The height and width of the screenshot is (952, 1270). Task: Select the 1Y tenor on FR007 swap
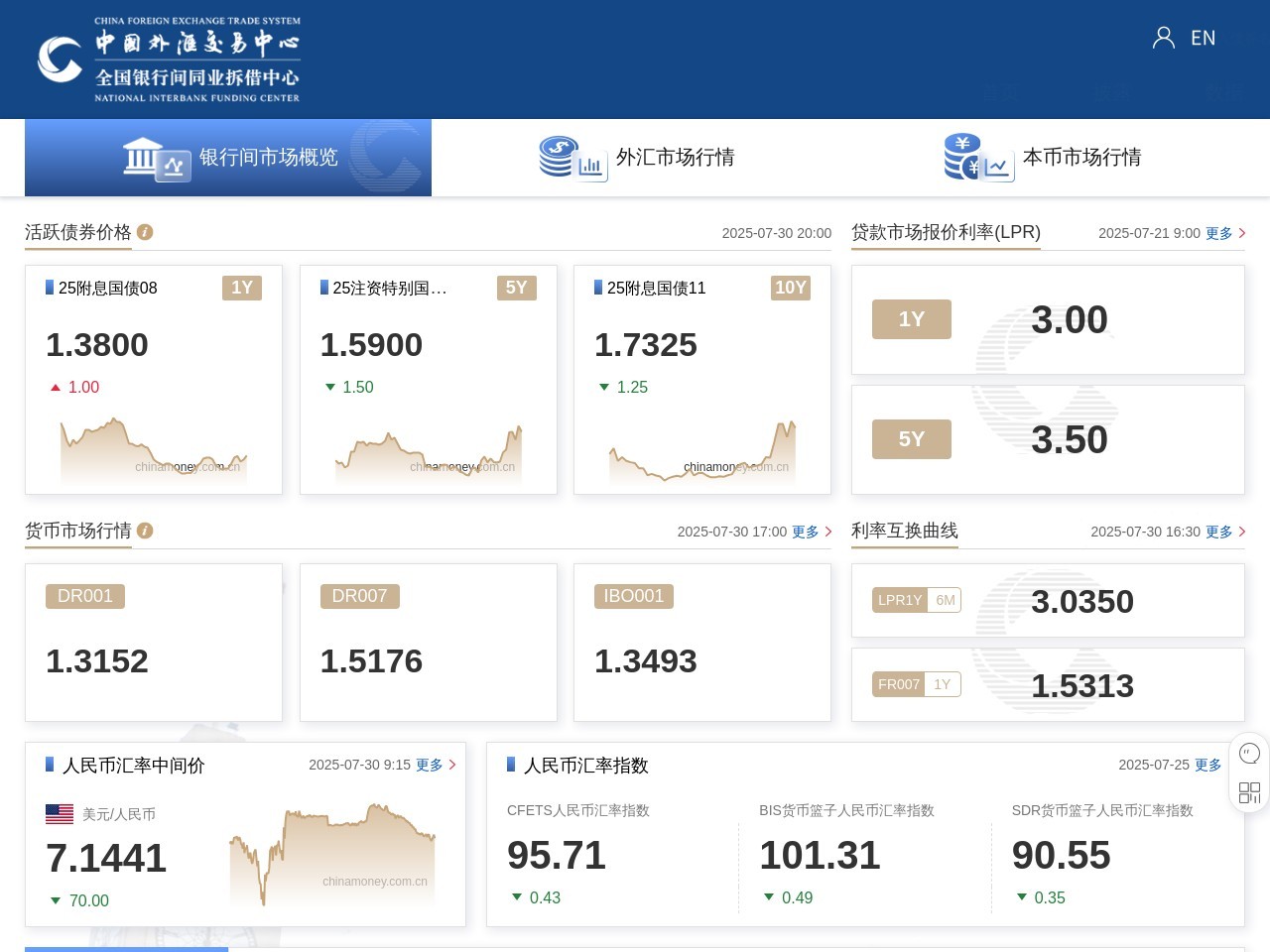click(943, 684)
